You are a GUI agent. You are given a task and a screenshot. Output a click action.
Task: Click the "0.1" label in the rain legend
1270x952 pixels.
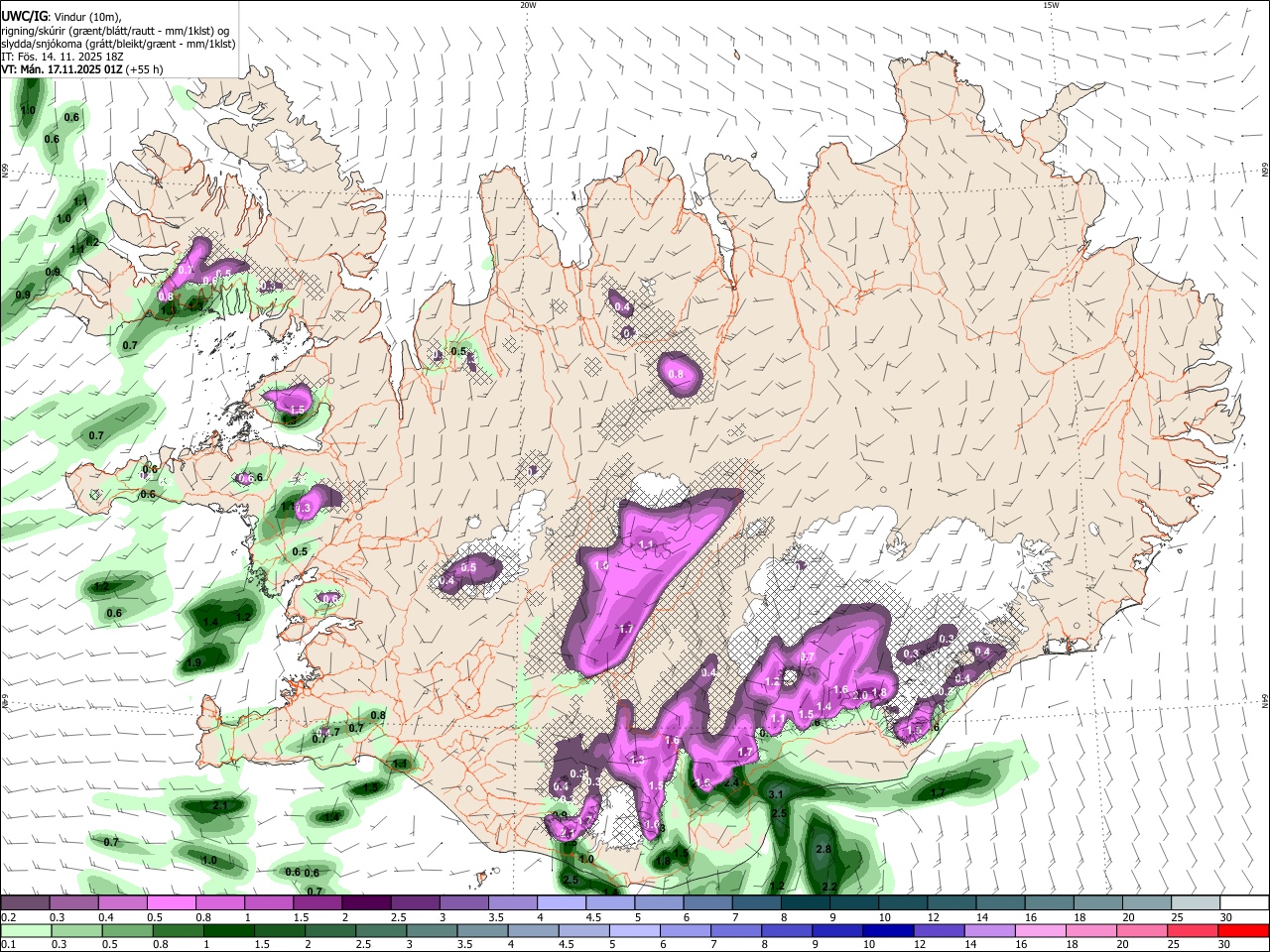8,944
